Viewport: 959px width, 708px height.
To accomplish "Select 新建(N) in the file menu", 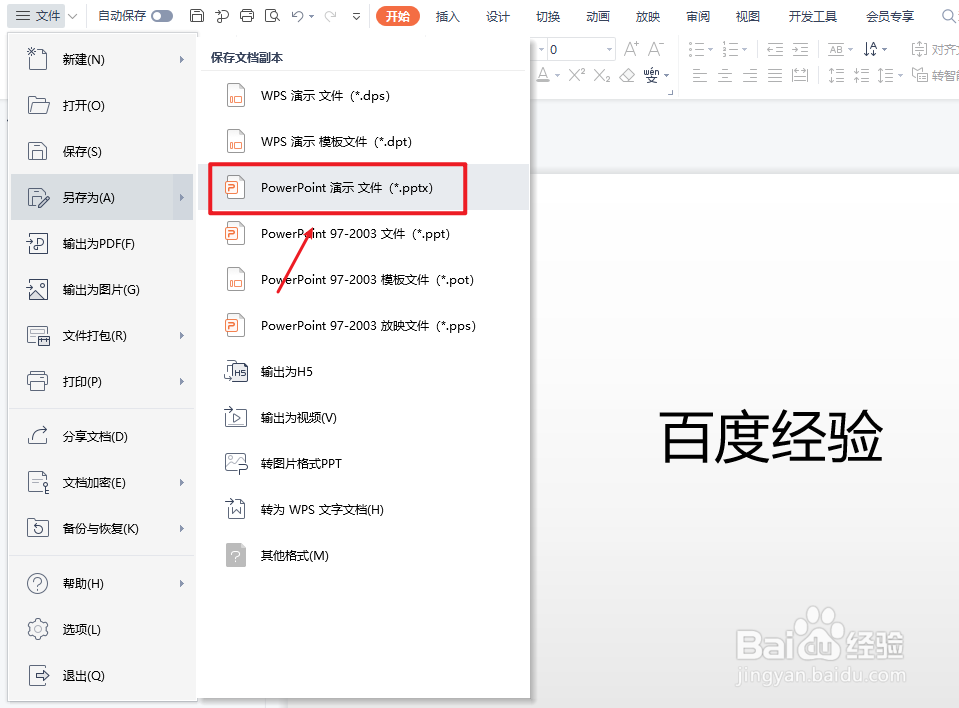I will coord(102,59).
